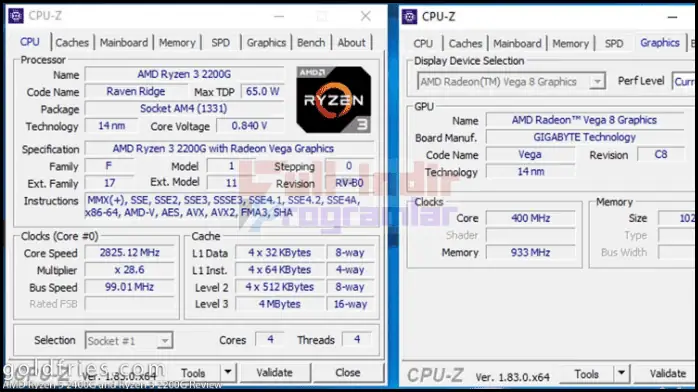Screen dimensions: 698x392
Task: Open the Memory tab in left window
Action: coord(177,43)
